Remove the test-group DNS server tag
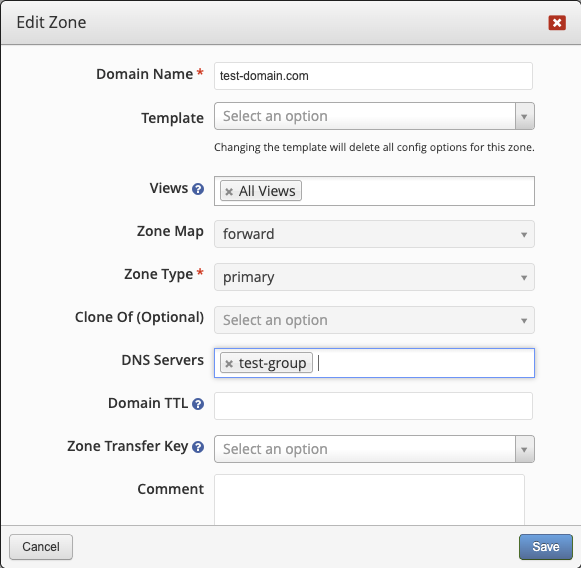Image resolution: width=581 pixels, height=568 pixels. [x=229, y=363]
